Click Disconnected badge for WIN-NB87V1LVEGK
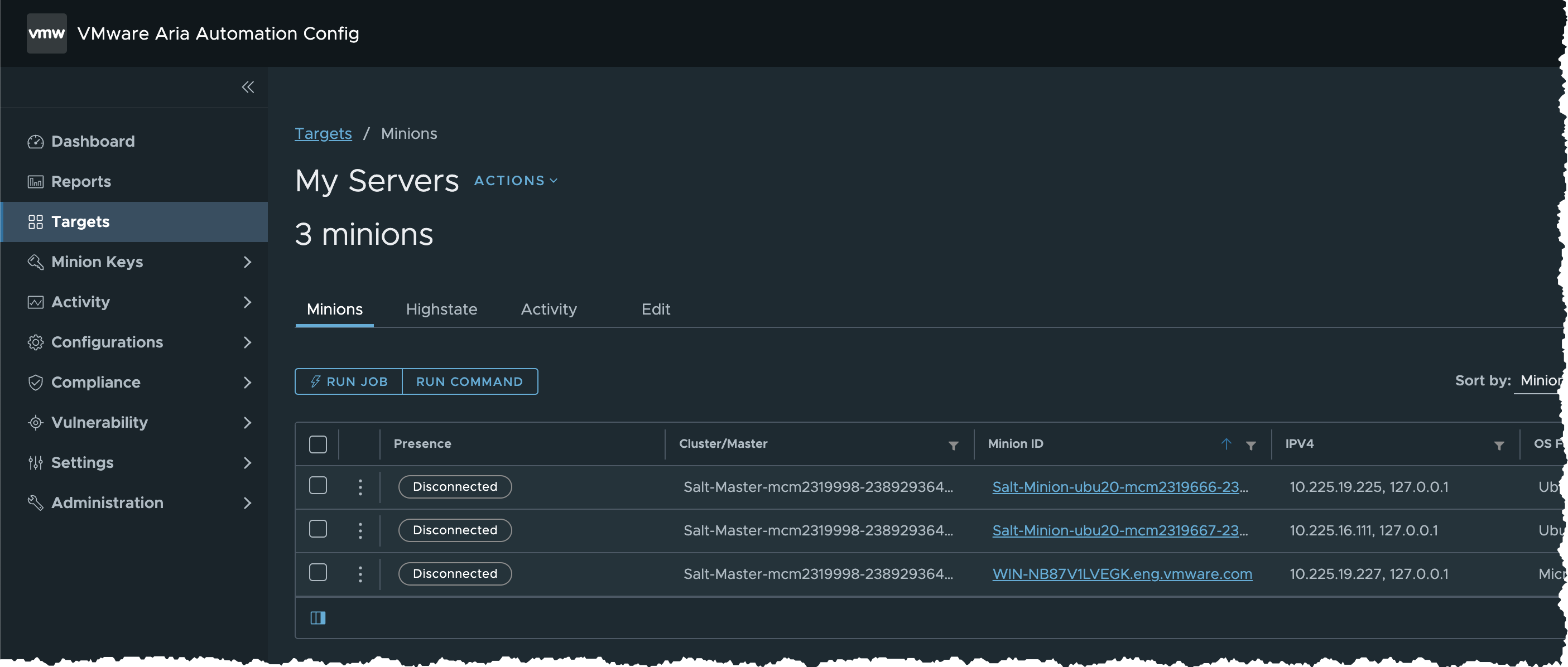This screenshot has height=667, width=1568. click(x=455, y=574)
